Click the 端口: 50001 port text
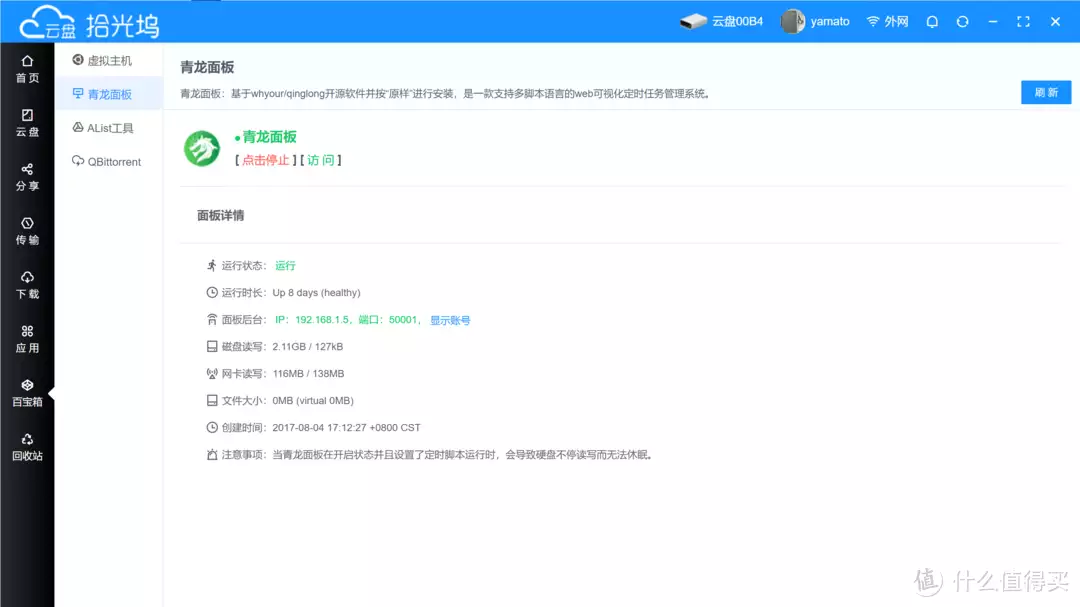The width and height of the screenshot is (1080, 607). click(388, 320)
